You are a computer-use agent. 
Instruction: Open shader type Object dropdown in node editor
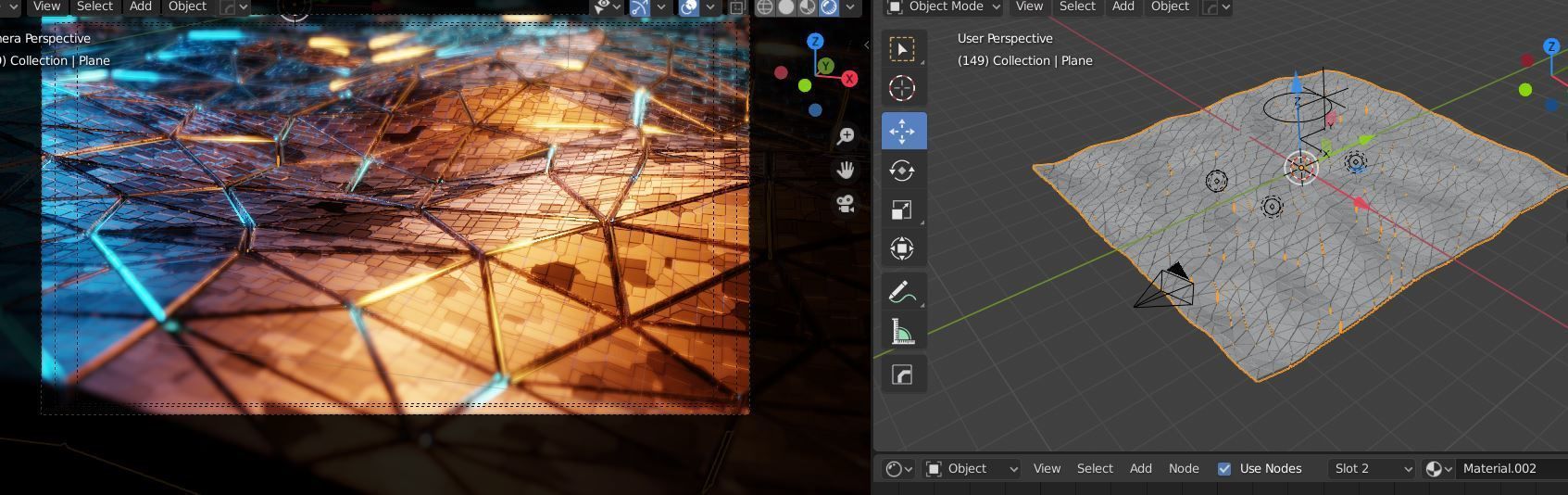(972, 469)
